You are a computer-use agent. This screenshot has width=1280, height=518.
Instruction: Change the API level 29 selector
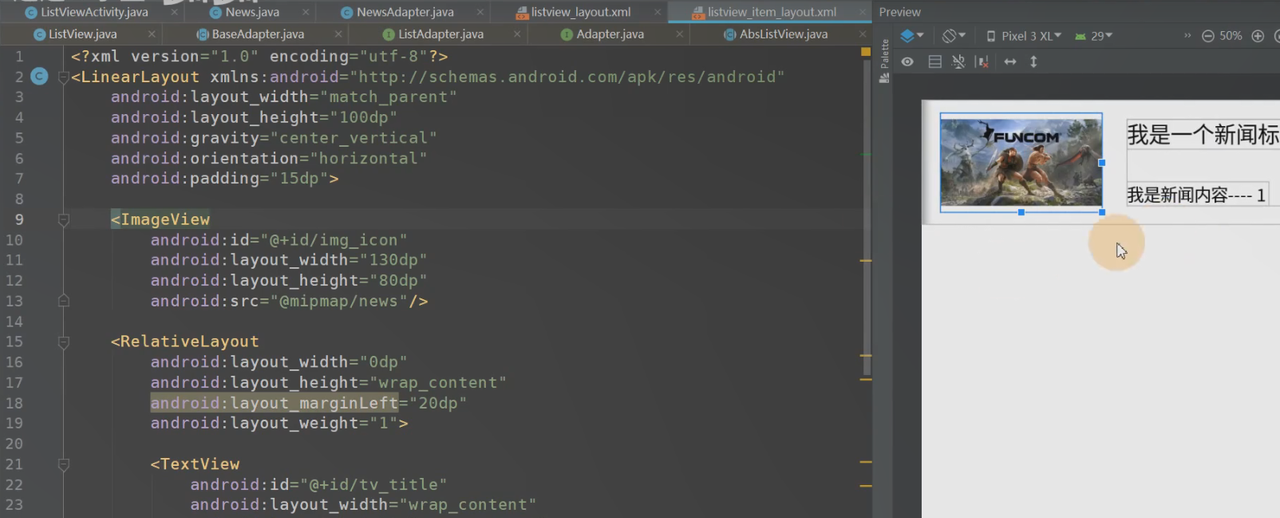(1093, 36)
